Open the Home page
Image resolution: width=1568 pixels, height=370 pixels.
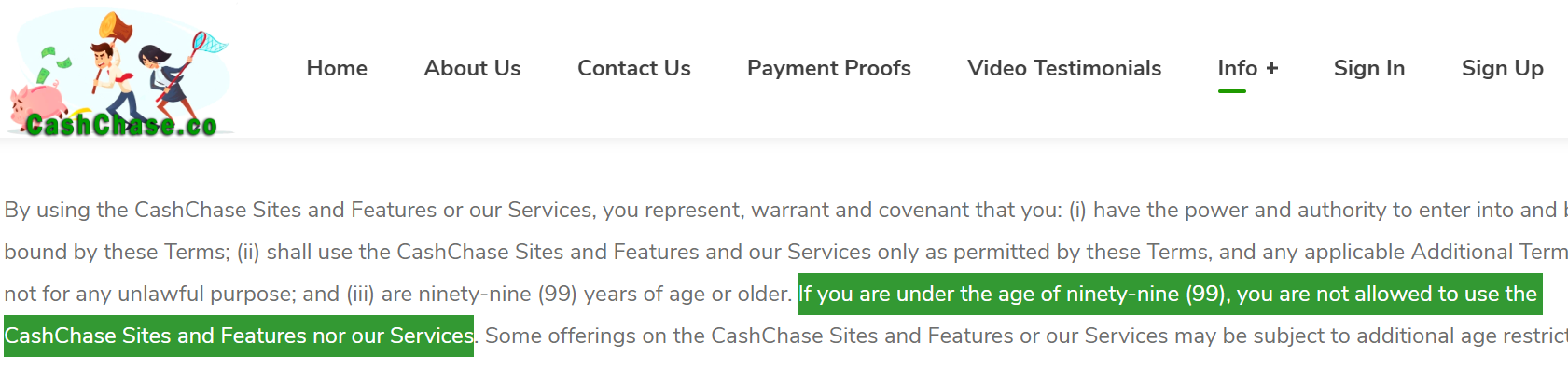click(337, 68)
